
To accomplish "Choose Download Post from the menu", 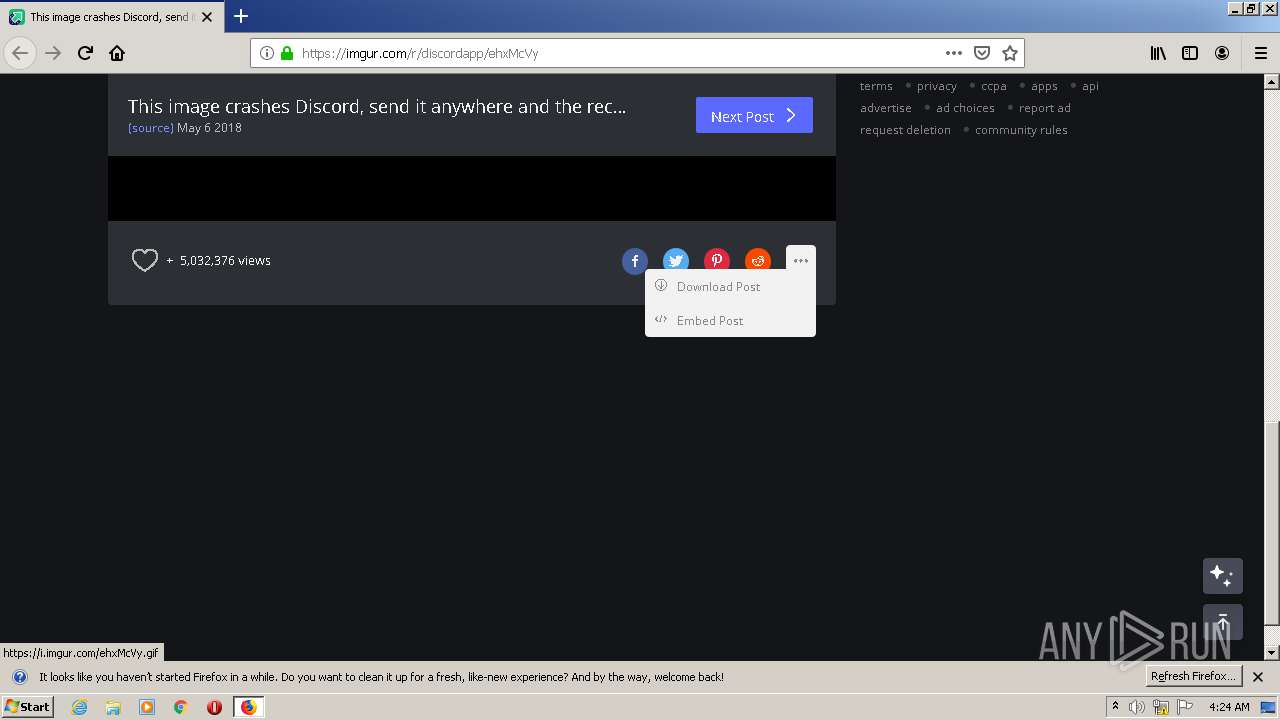I will pos(730,287).
